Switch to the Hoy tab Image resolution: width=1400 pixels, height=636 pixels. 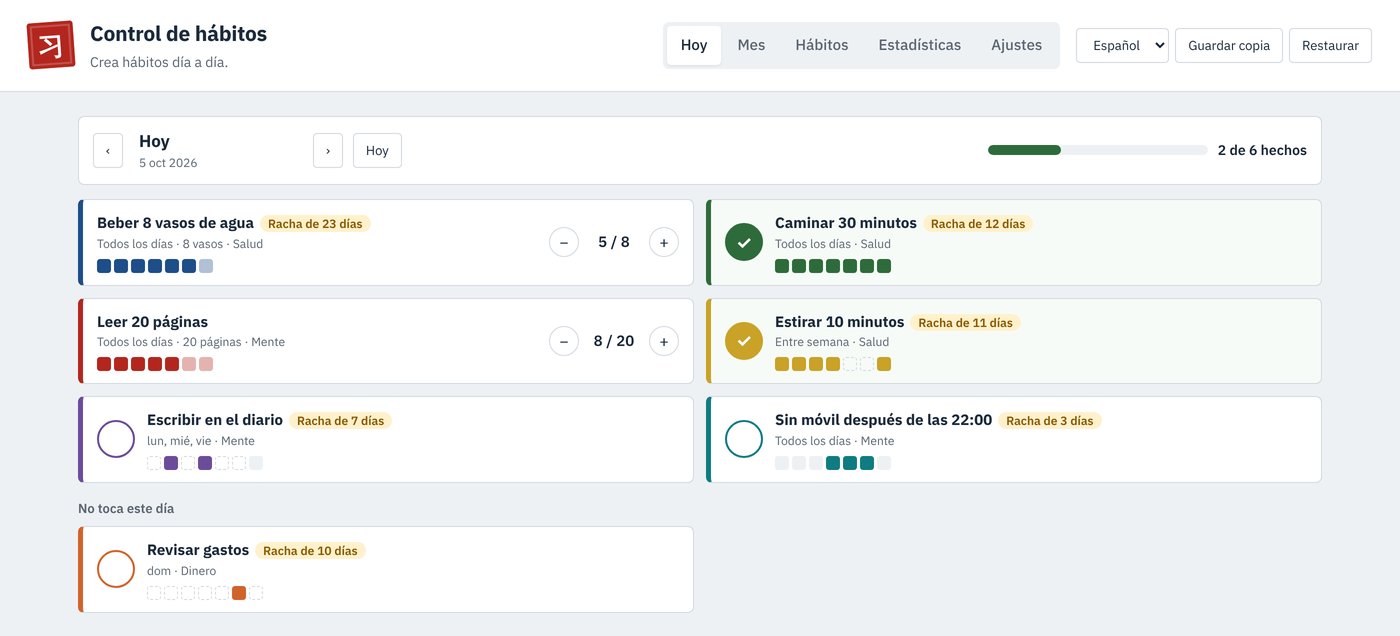click(694, 45)
